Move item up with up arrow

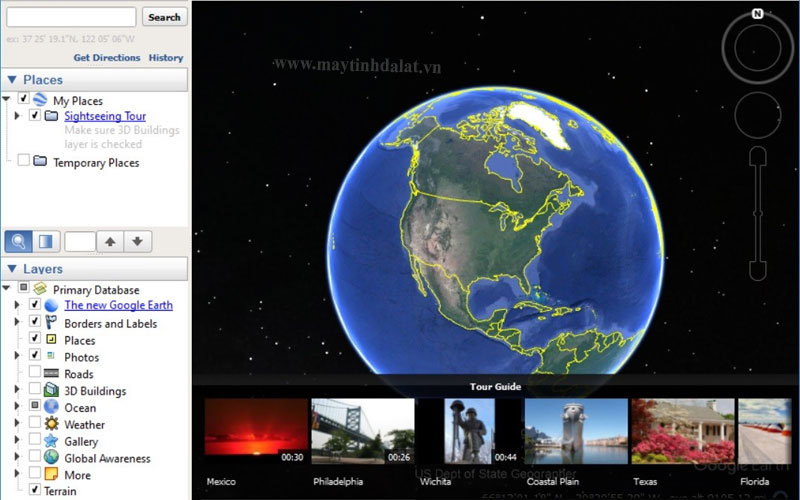tap(110, 241)
